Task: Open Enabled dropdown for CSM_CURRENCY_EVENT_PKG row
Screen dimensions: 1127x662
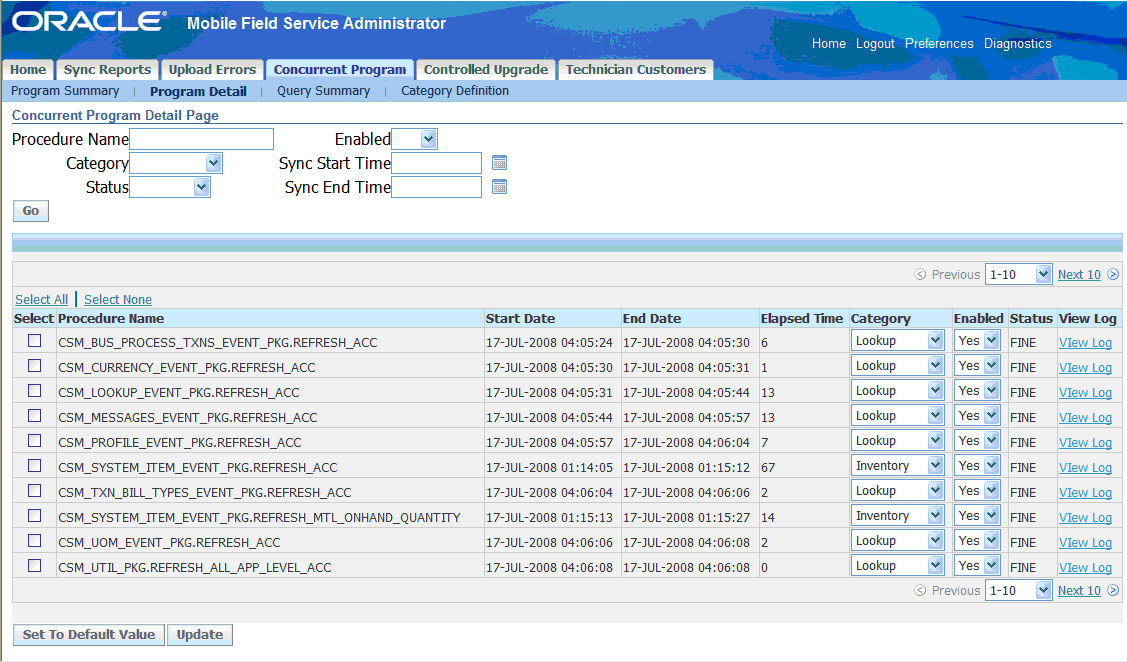Action: point(978,366)
